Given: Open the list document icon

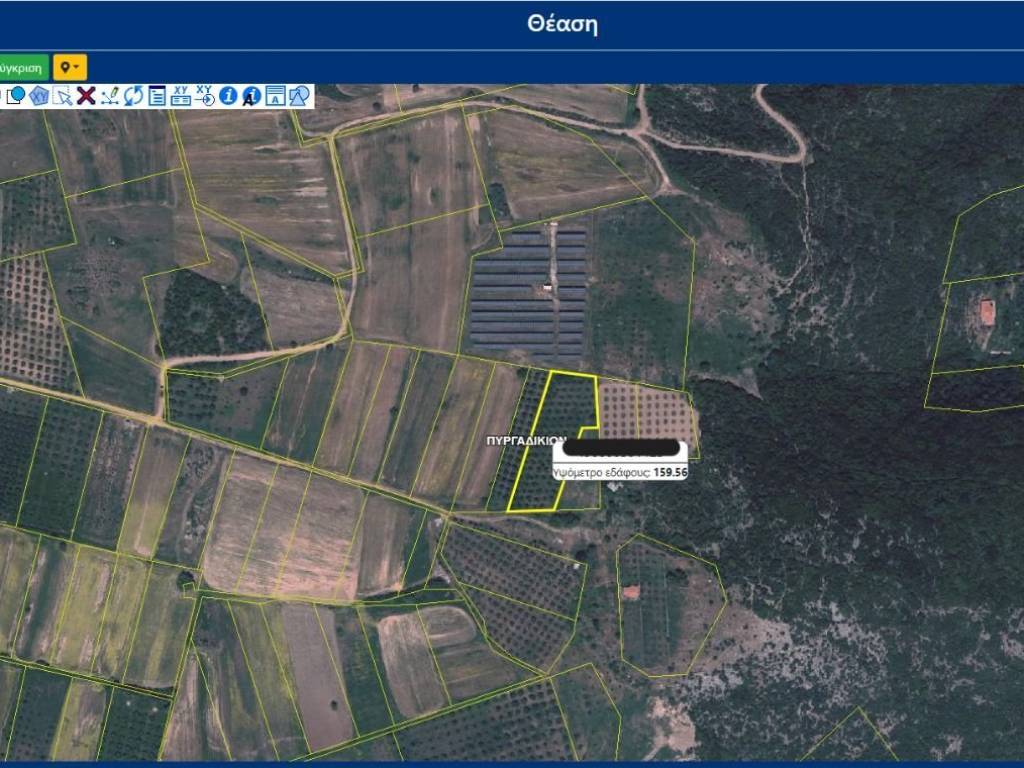Looking at the screenshot, I should point(157,97).
